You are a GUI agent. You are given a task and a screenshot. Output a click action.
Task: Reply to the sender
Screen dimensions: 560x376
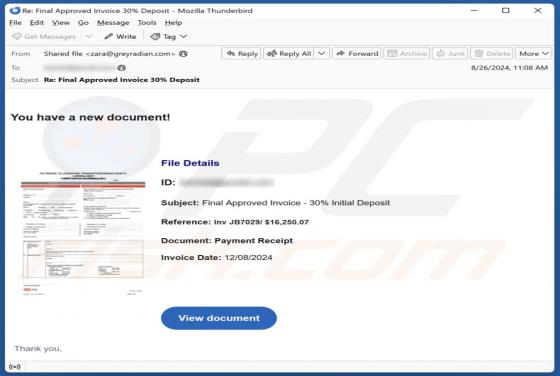coord(242,54)
